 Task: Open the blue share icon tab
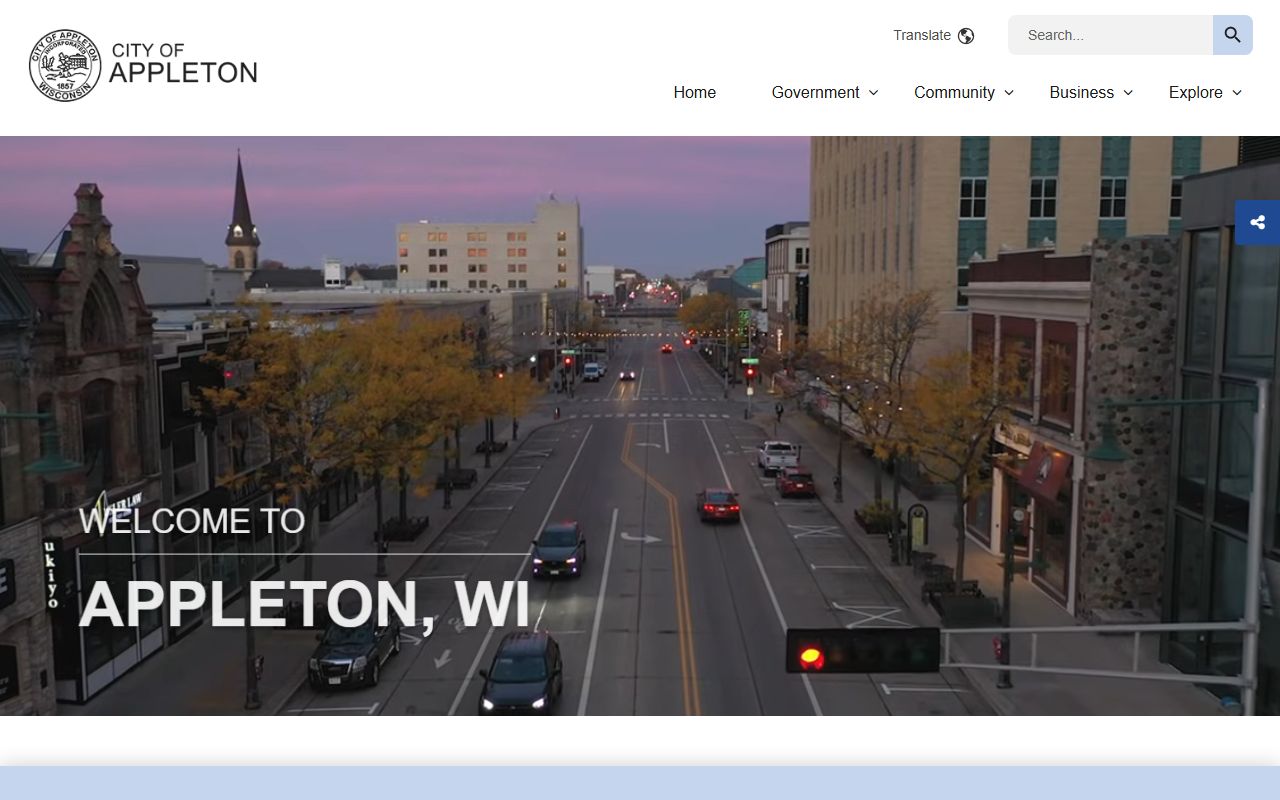coord(1257,222)
